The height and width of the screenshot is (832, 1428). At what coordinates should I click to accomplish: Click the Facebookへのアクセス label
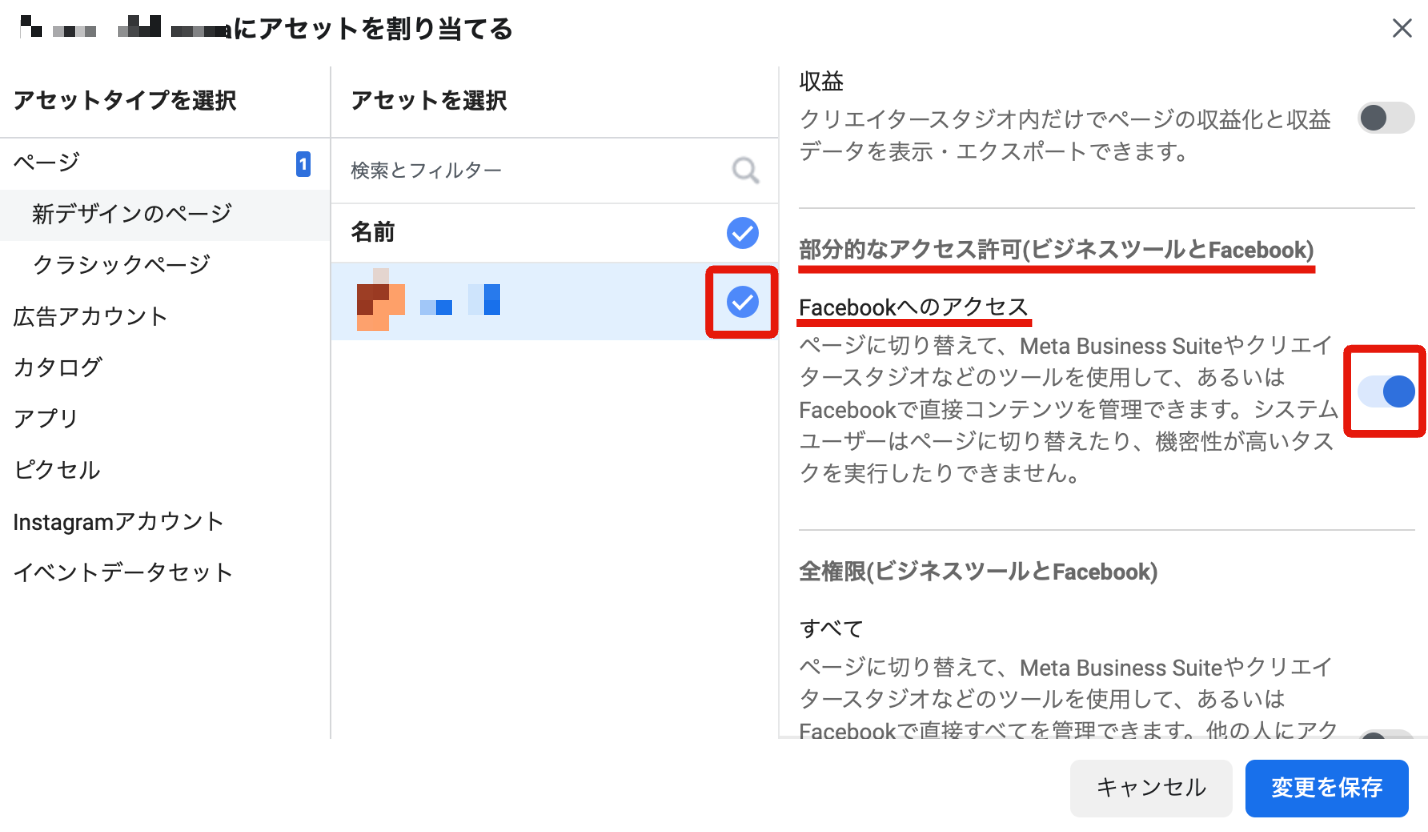click(x=914, y=308)
